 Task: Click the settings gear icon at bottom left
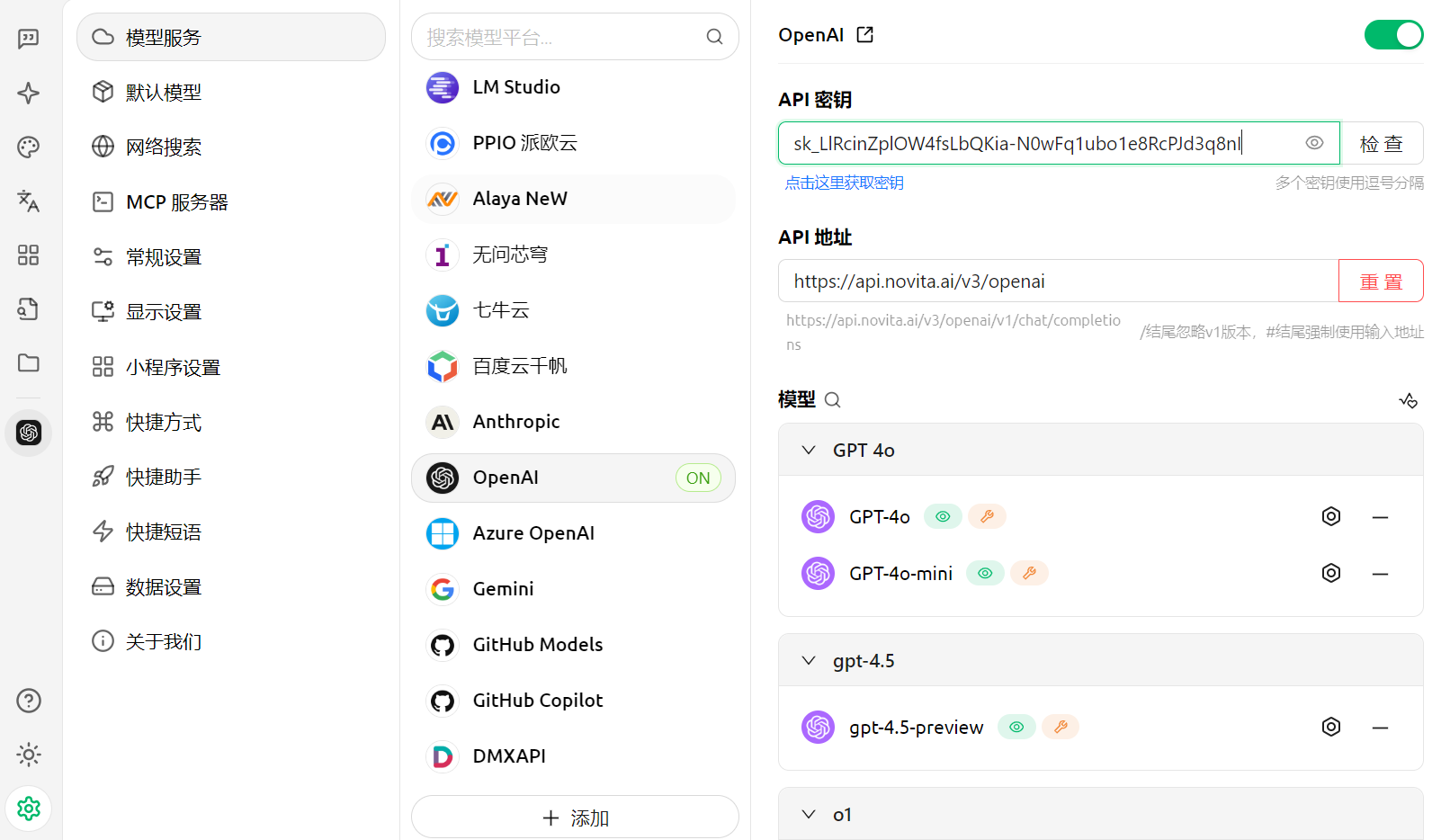click(29, 809)
